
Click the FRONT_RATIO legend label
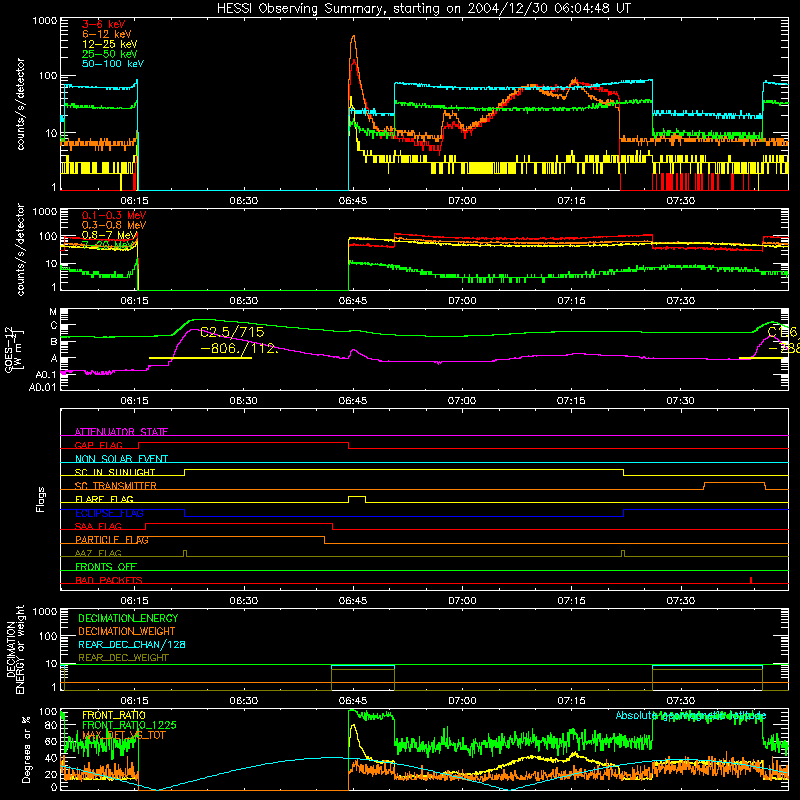pyautogui.click(x=114, y=715)
